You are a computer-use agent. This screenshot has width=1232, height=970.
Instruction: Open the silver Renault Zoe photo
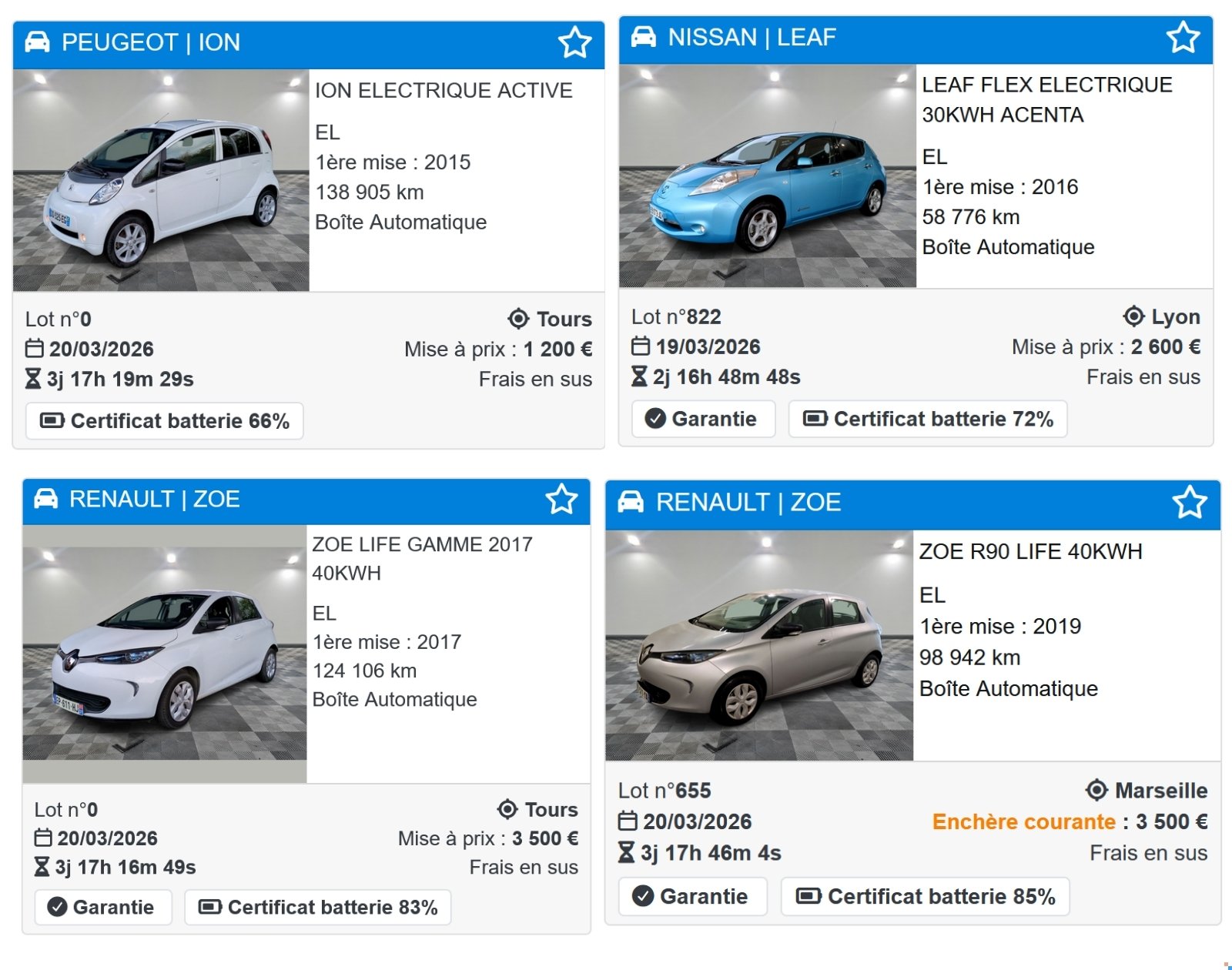[758, 645]
